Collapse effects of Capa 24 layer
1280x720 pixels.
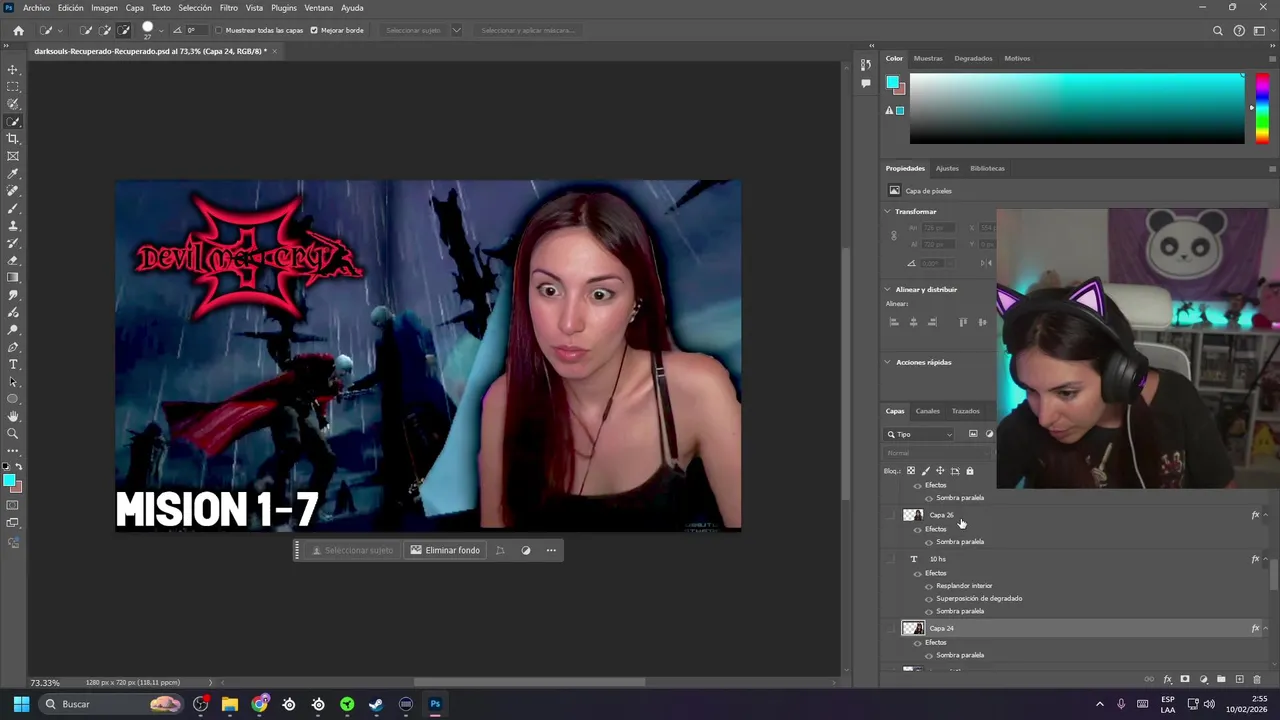pyautogui.click(x=1266, y=628)
